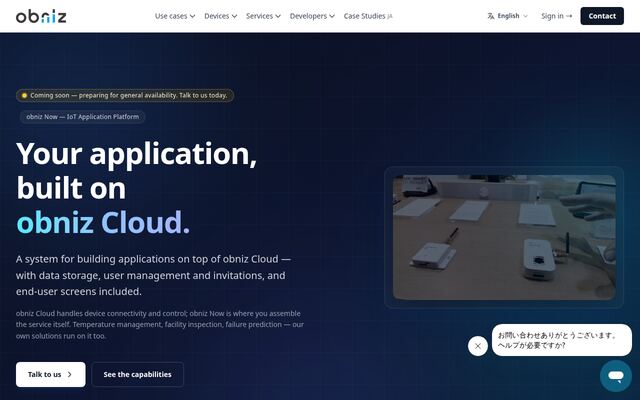Viewport: 640px width, 400px height.
Task: Click See the capabilities button
Action: click(x=138, y=374)
